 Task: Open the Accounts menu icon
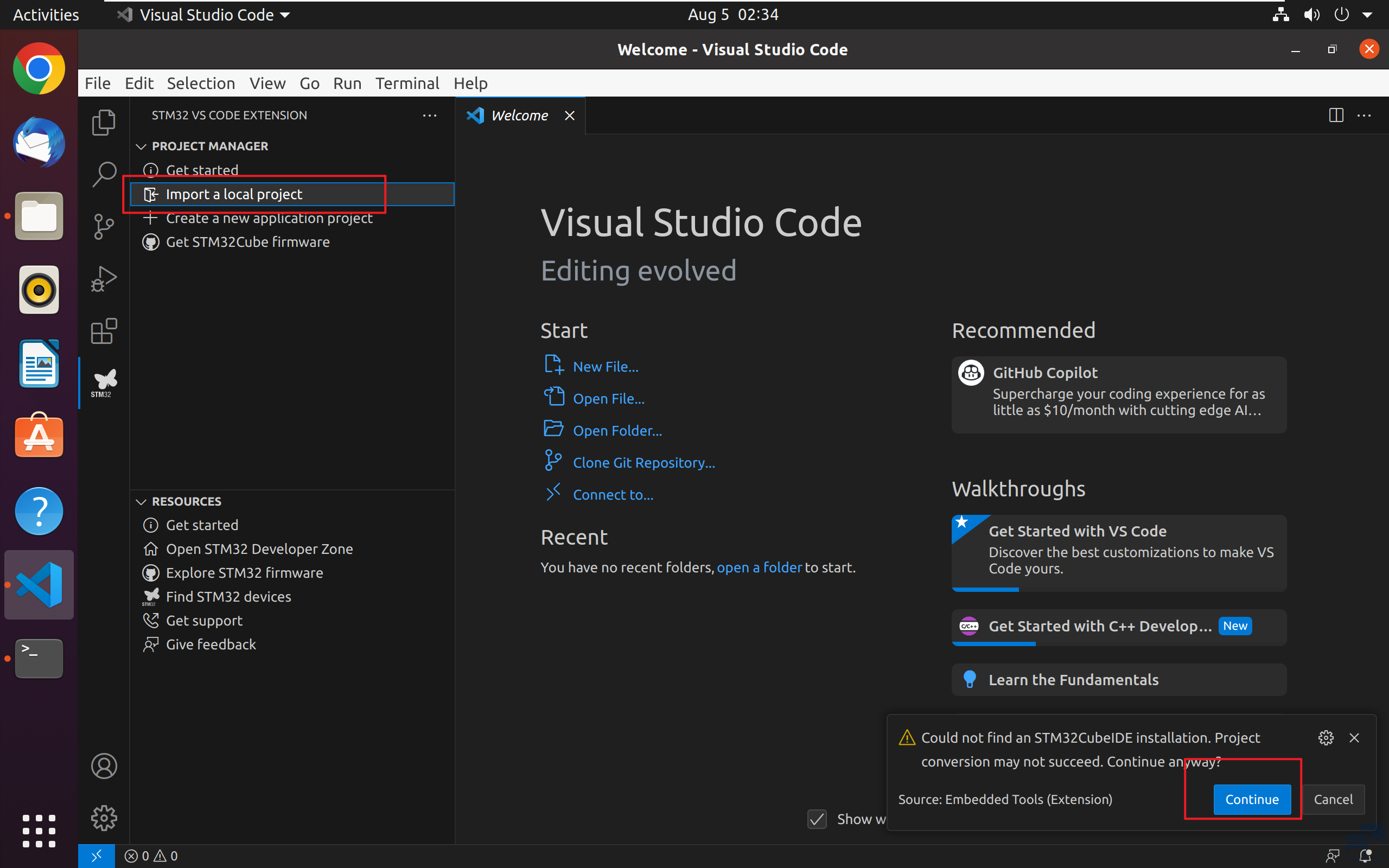tap(104, 766)
